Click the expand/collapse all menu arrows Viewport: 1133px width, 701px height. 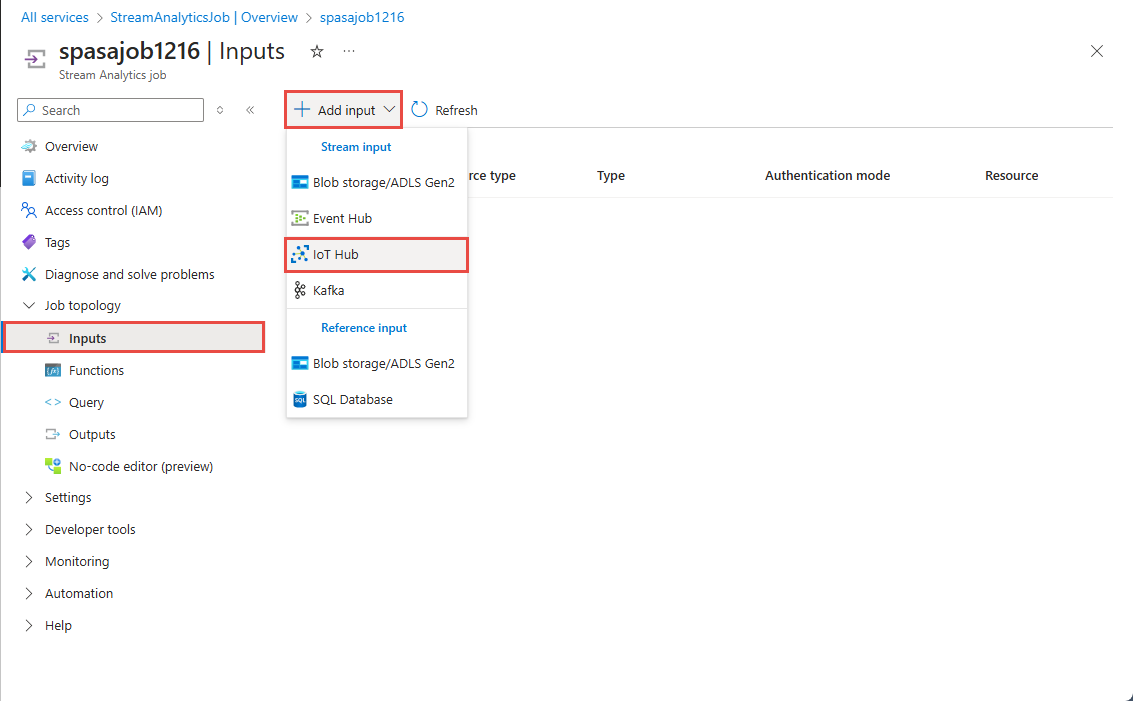point(220,110)
